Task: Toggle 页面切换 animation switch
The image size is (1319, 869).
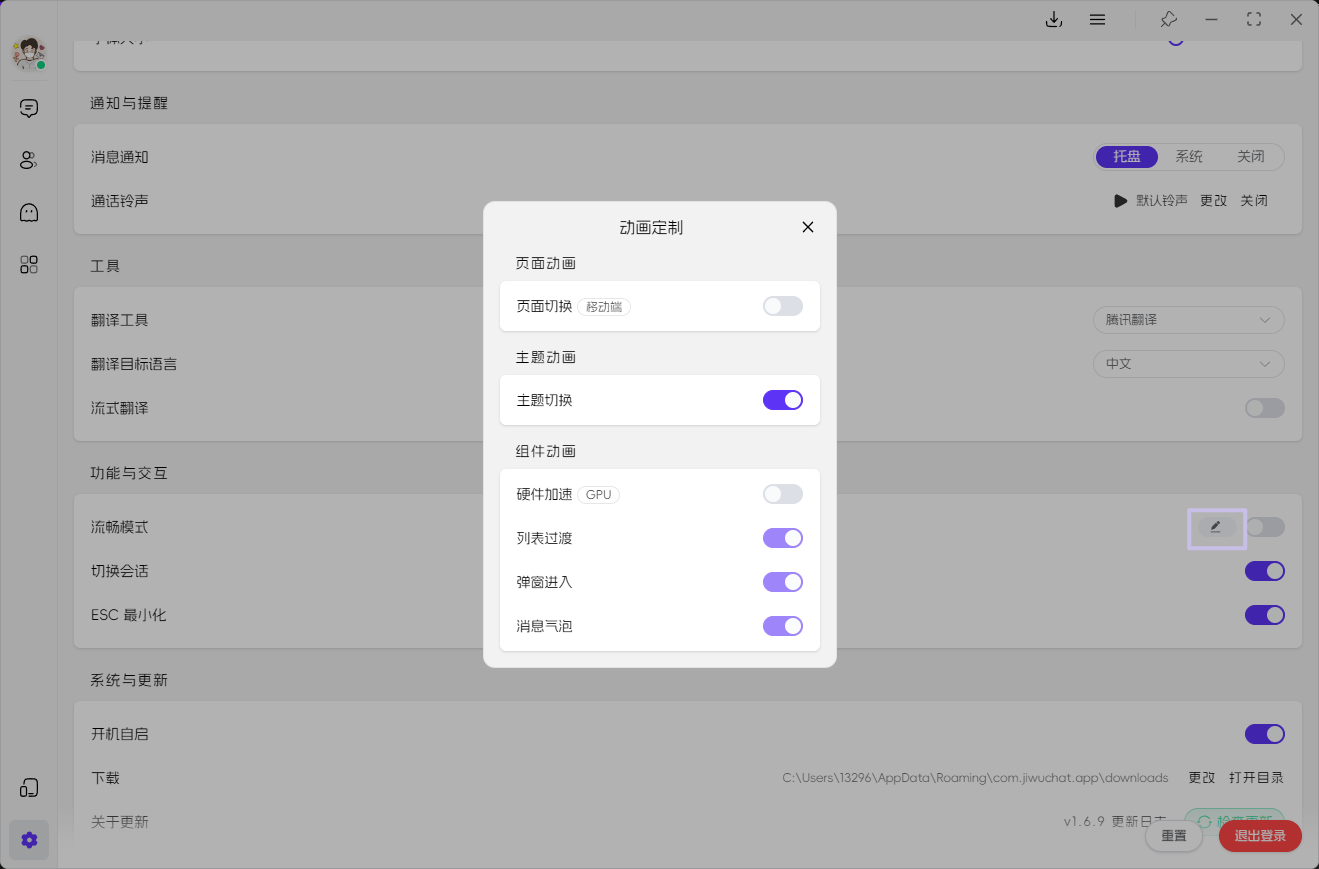Action: point(783,306)
